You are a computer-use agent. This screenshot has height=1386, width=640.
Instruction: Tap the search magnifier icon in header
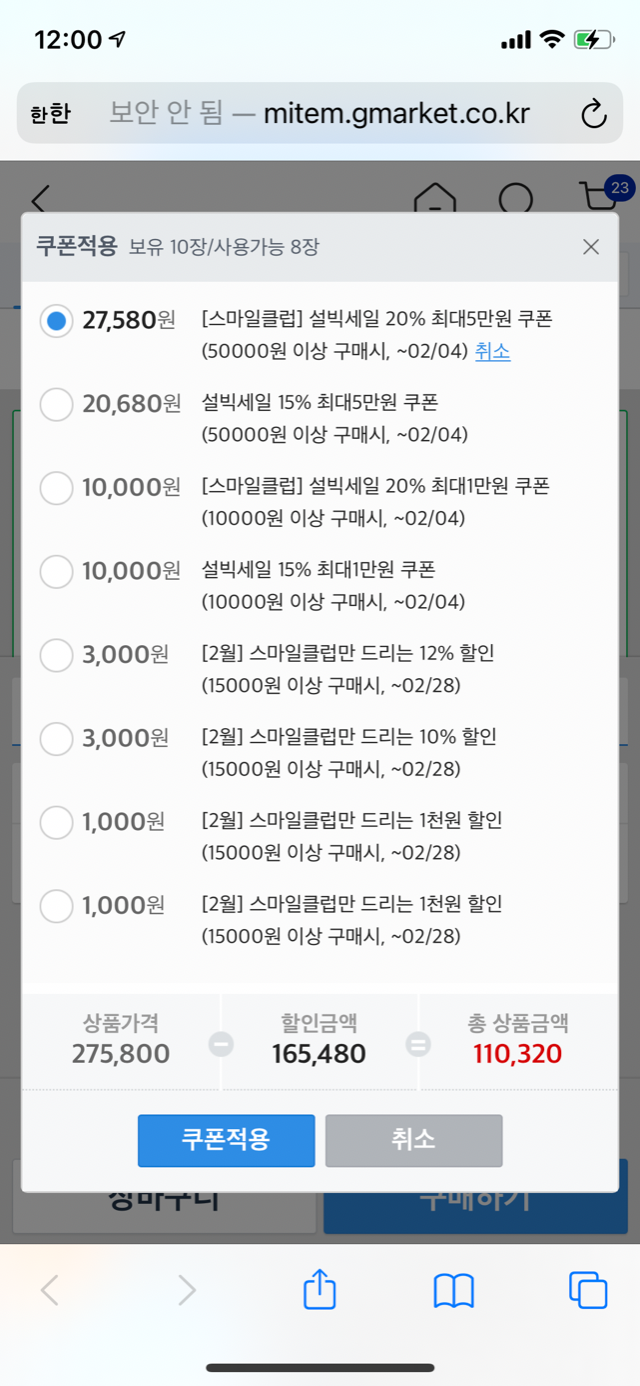coord(516,198)
